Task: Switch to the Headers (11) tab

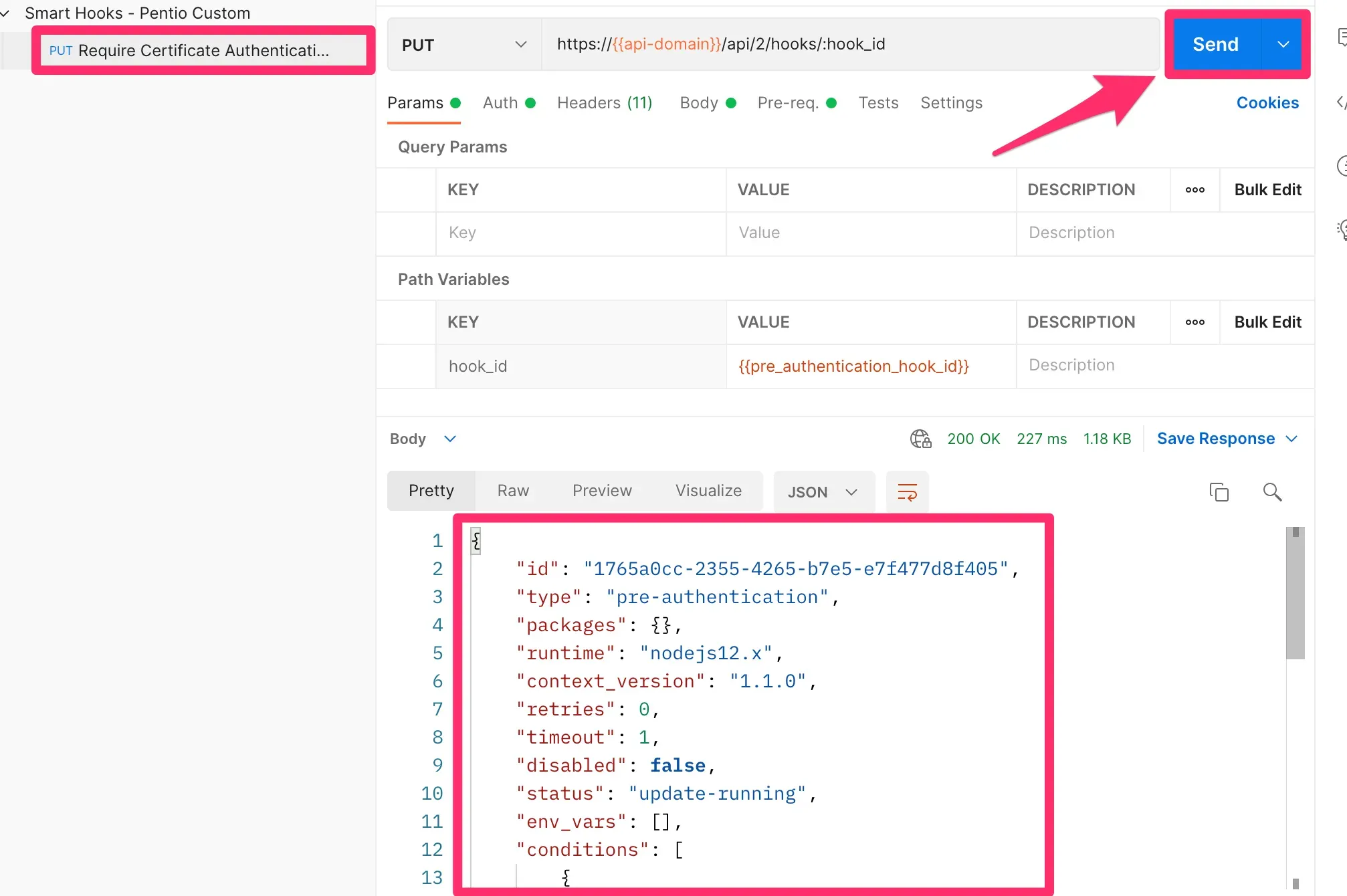Action: tap(604, 103)
